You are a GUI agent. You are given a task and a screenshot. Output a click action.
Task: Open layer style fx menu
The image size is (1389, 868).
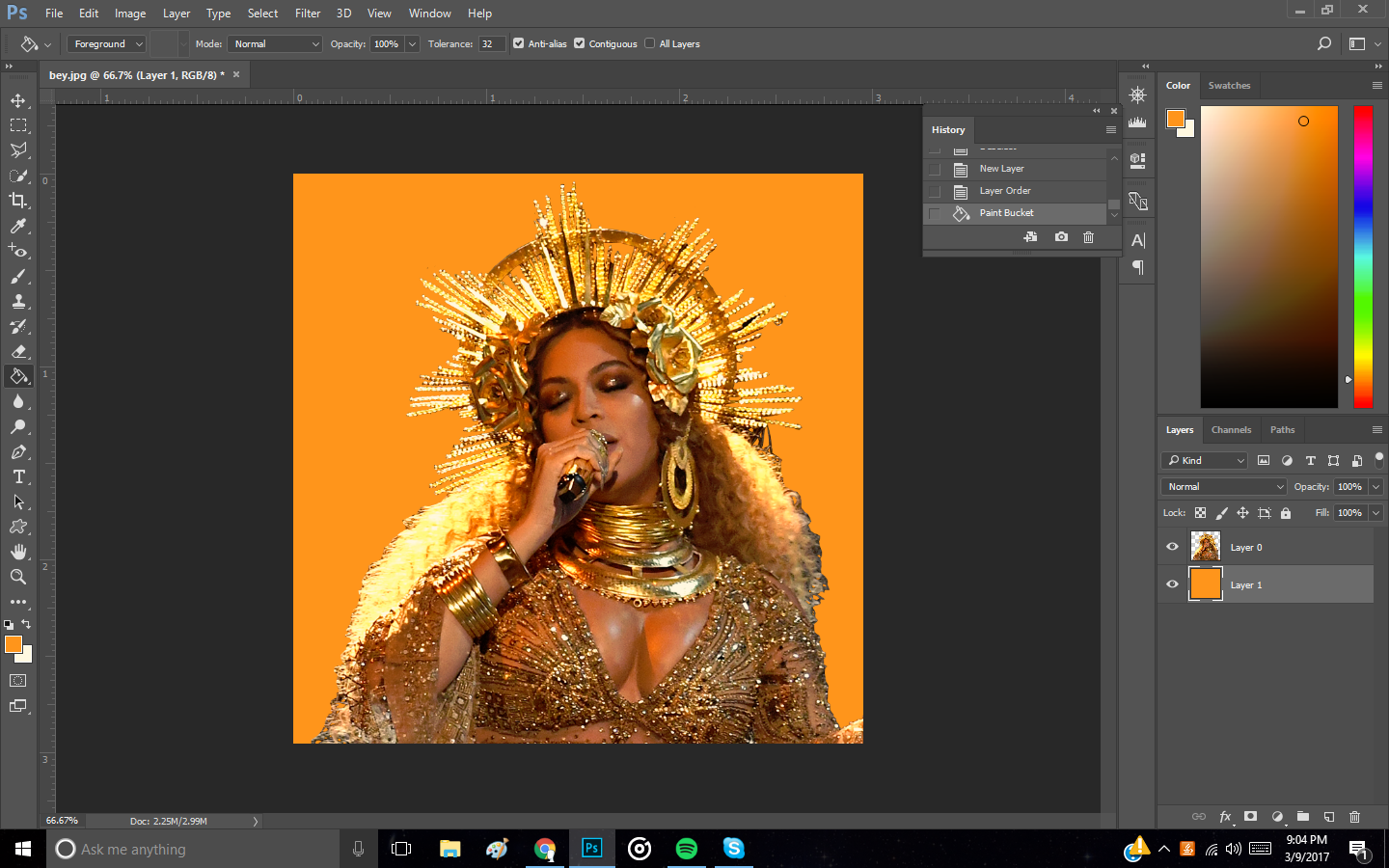1225,816
